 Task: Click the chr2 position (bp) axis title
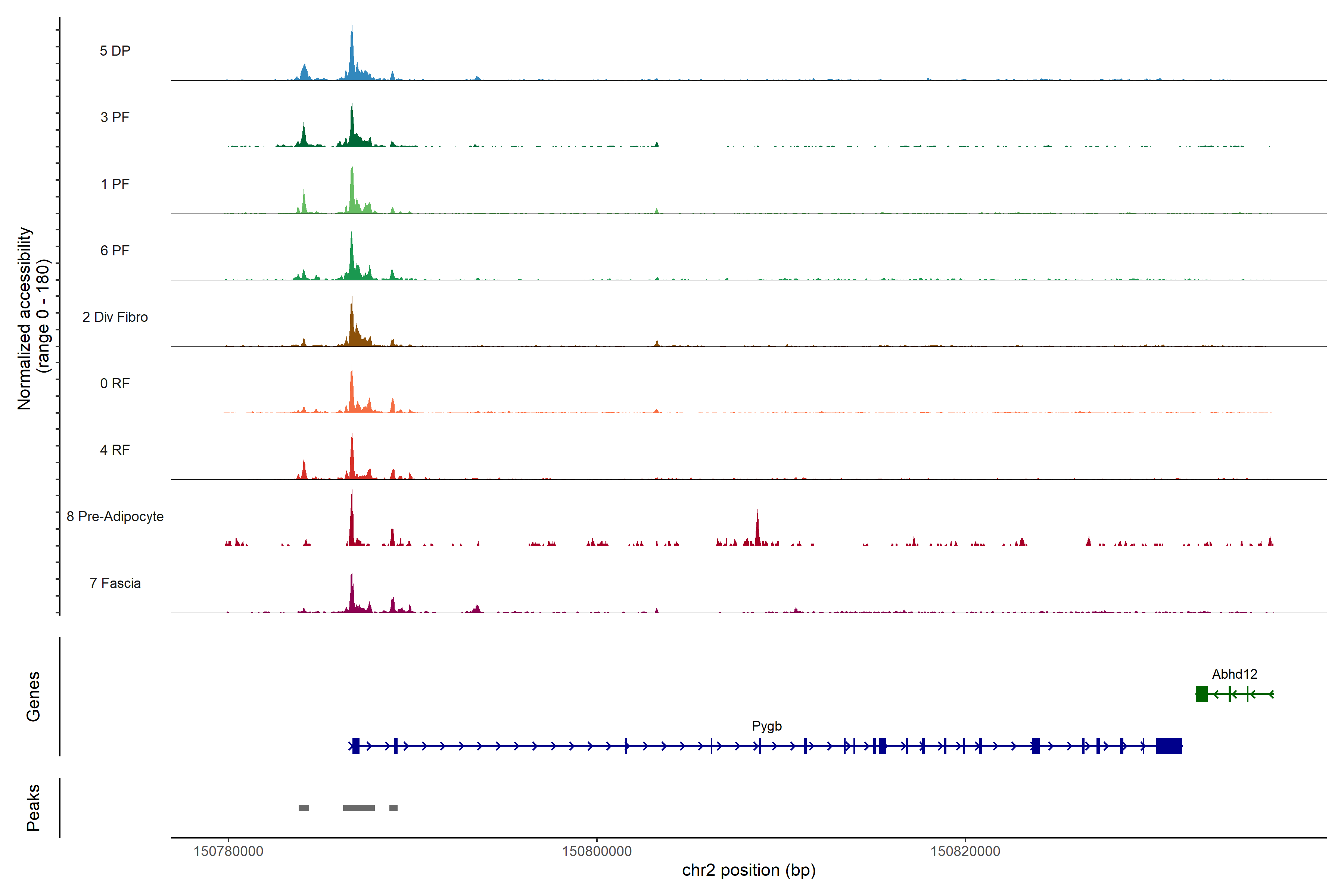(749, 870)
